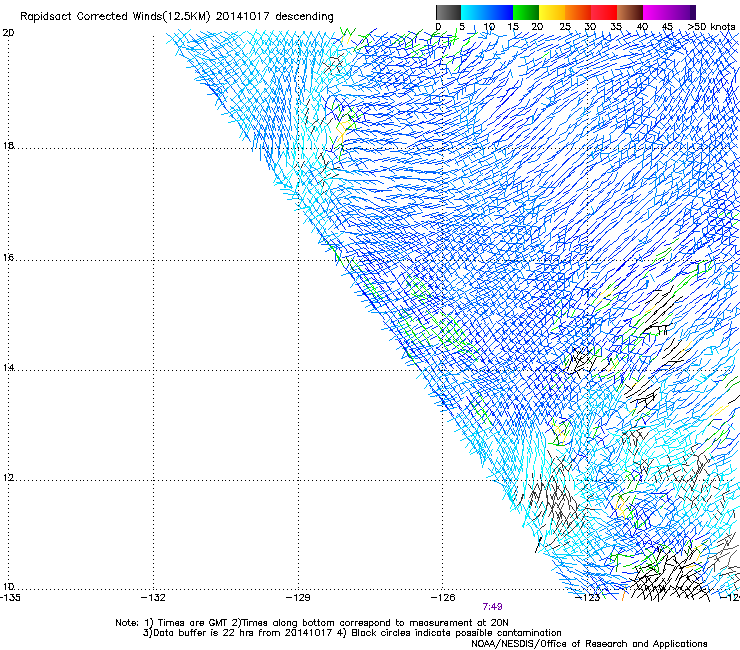Click the red 30-35 knots legend swatch
Image resolution: width=740 pixels, height=650 pixels.
604,12
